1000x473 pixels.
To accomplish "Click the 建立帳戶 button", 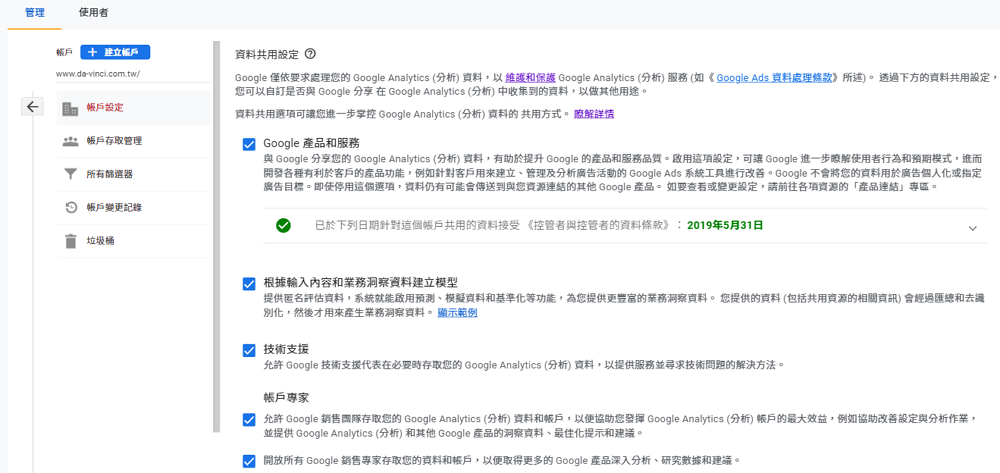I will click(x=115, y=52).
